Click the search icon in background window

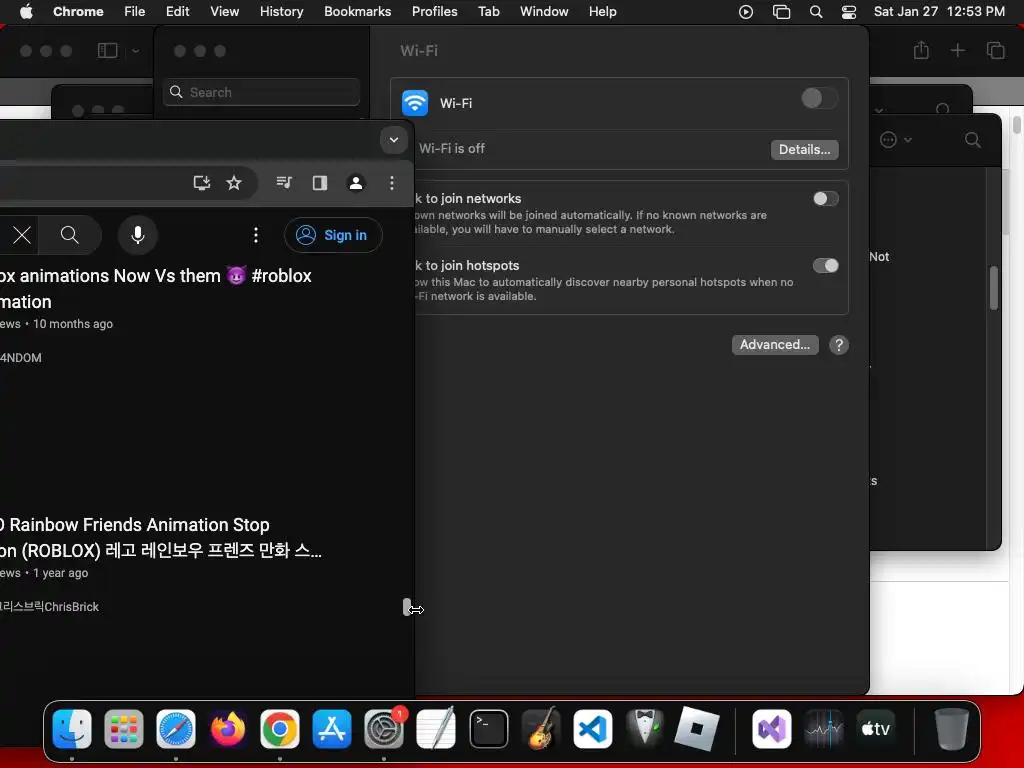coord(972,140)
